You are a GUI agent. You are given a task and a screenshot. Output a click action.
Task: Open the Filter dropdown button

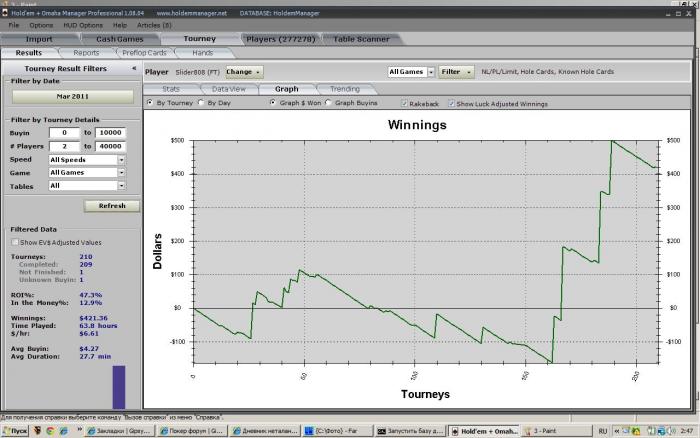coord(456,72)
